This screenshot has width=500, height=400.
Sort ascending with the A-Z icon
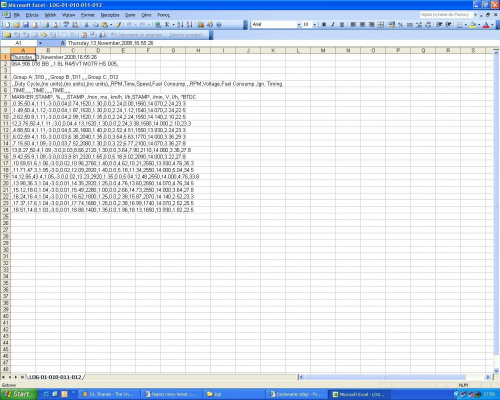[x=180, y=25]
